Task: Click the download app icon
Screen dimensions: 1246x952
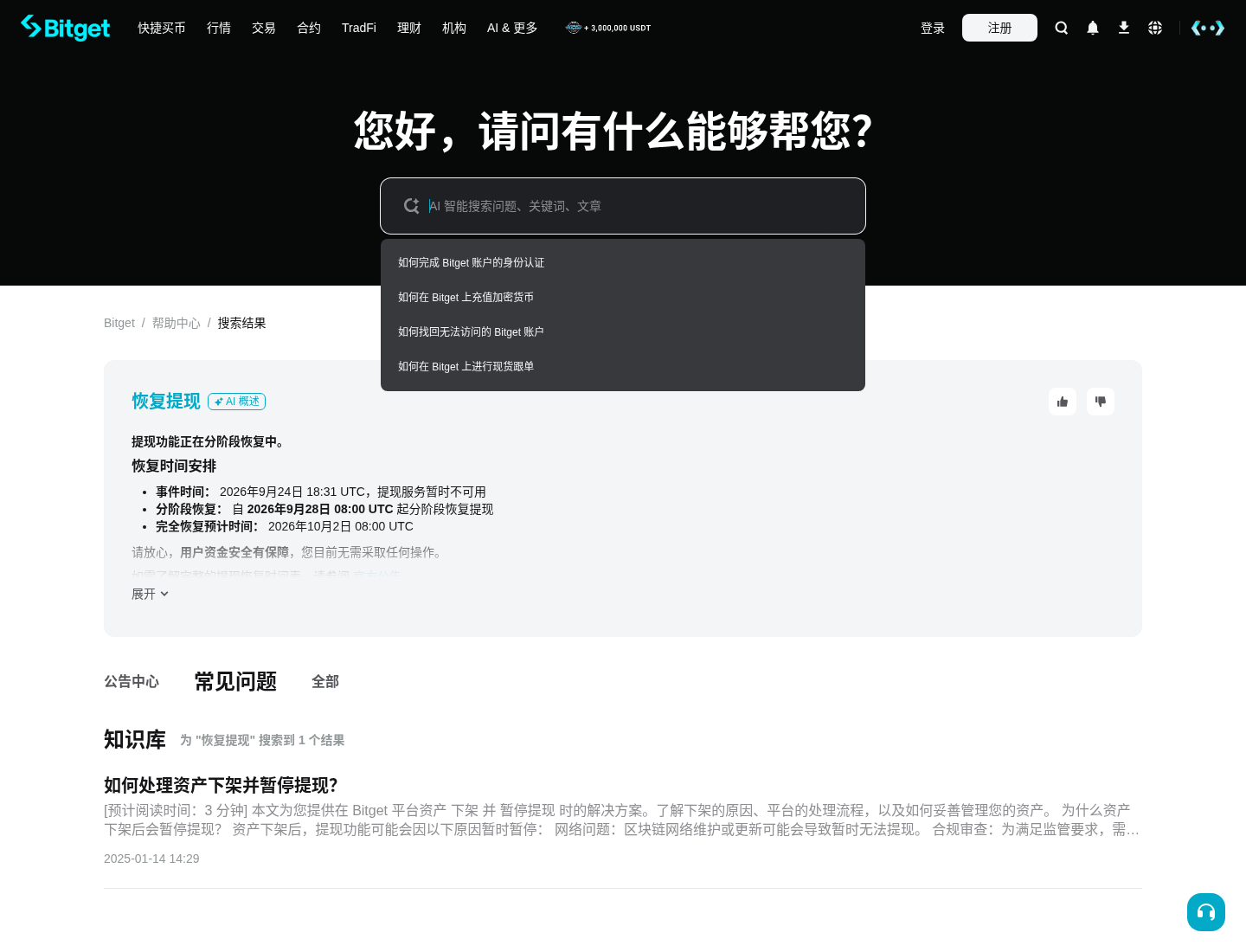Action: click(1124, 28)
